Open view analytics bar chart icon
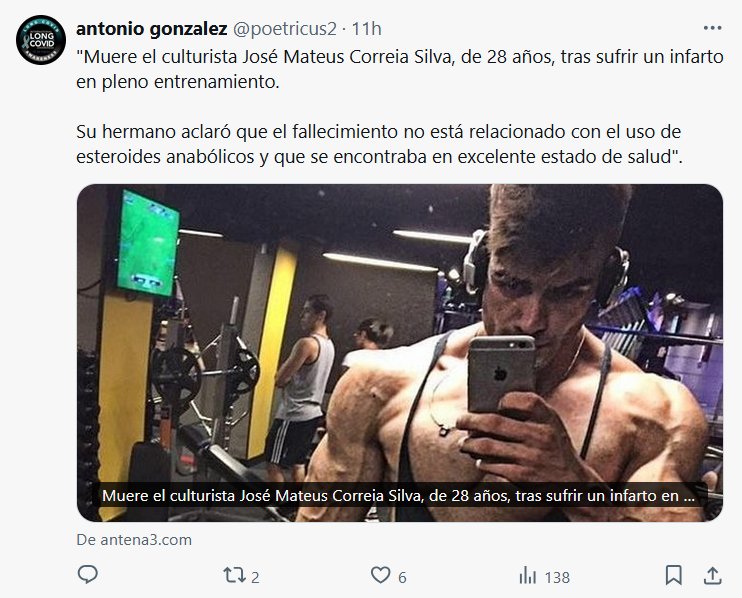The image size is (742, 598). click(x=527, y=575)
